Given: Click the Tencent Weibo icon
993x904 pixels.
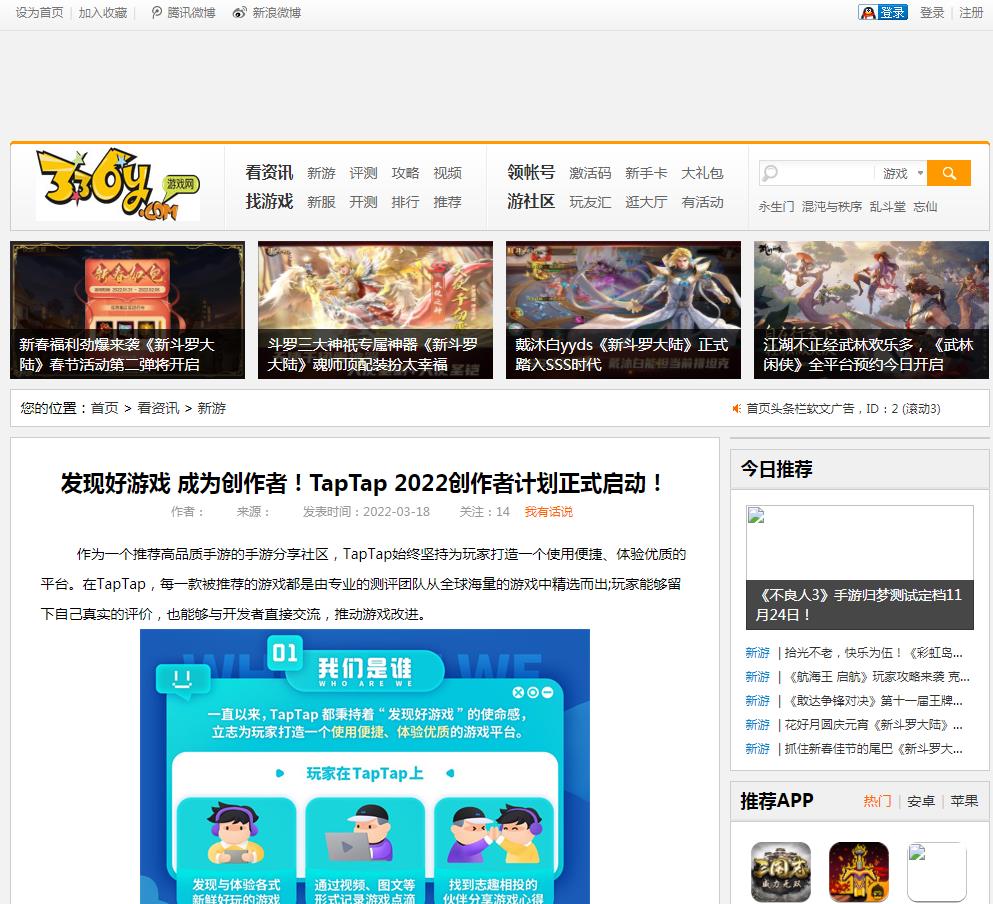Looking at the screenshot, I should click(157, 13).
